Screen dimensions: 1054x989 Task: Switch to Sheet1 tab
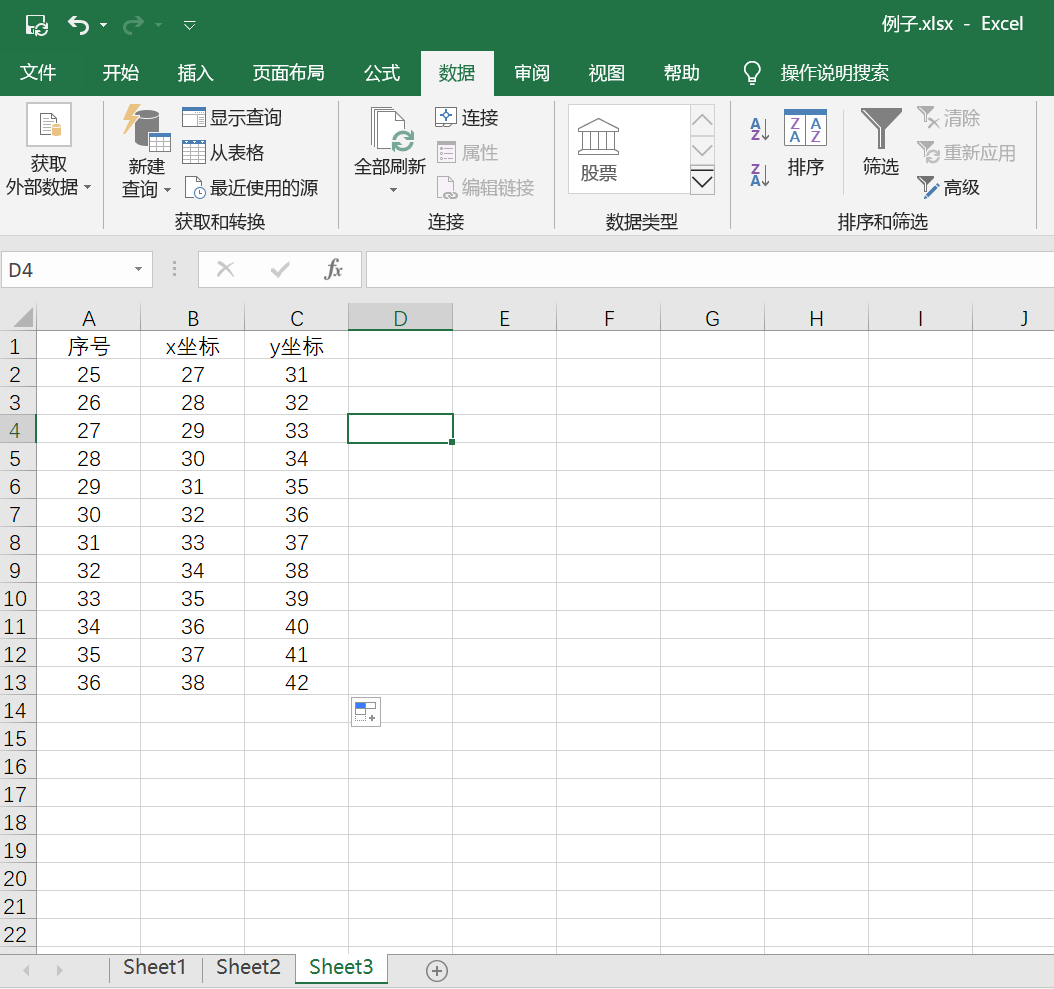pos(155,967)
